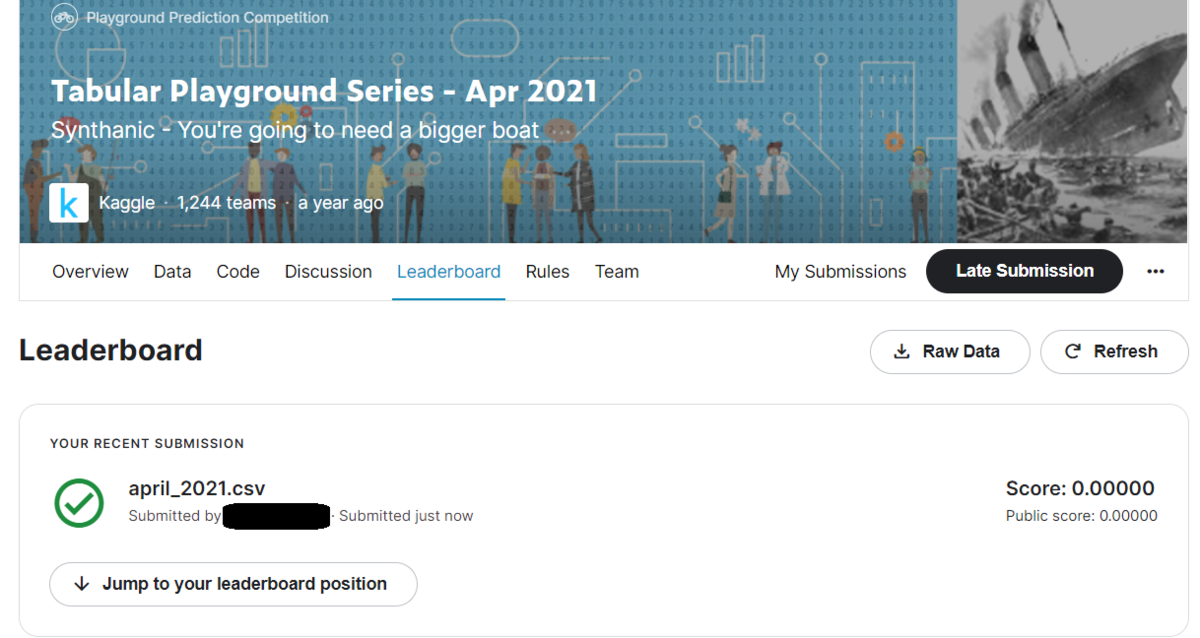The width and height of the screenshot is (1200, 638).
Task: Click the Playground Prediction Competition badge icon
Action: 65,17
